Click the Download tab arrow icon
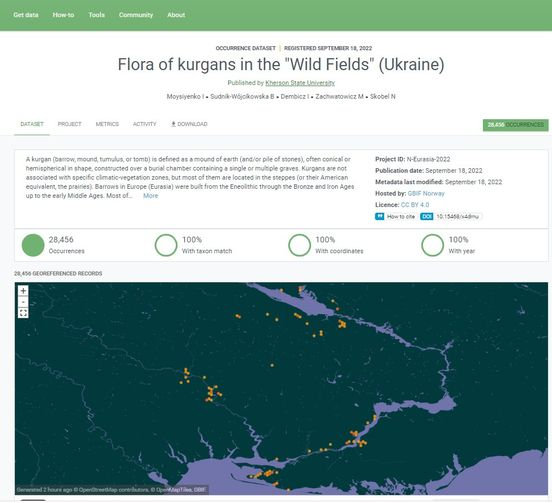This screenshot has width=552, height=503. pos(173,124)
